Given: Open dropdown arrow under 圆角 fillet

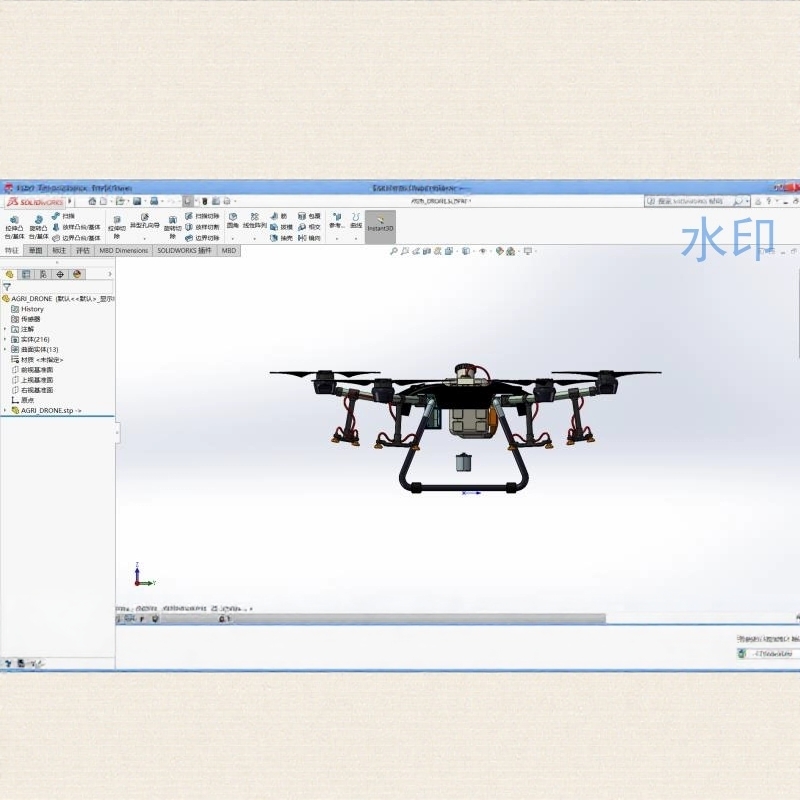Looking at the screenshot, I should point(233,238).
